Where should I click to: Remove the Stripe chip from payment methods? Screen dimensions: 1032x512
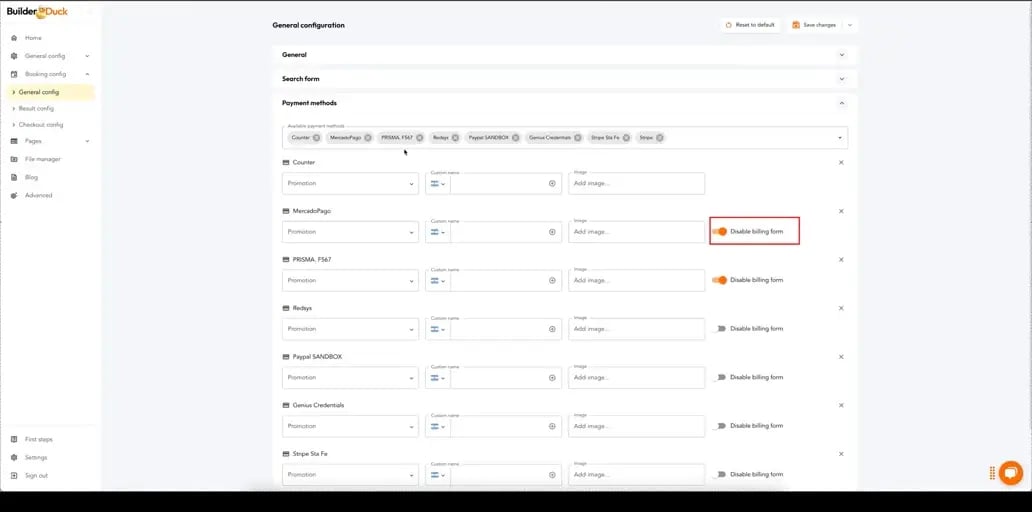pyautogui.click(x=659, y=138)
